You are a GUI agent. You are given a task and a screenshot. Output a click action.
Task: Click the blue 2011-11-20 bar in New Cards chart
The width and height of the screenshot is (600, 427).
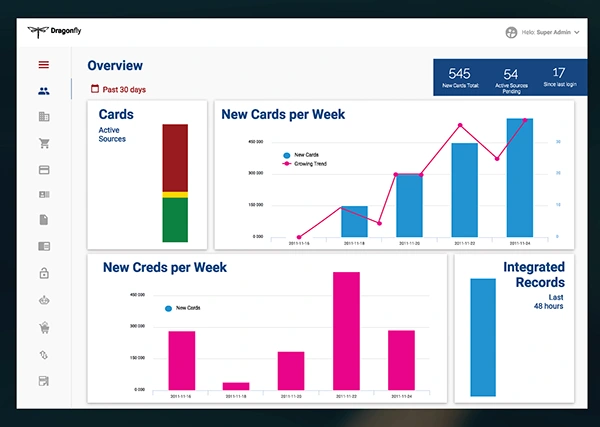coord(409,205)
